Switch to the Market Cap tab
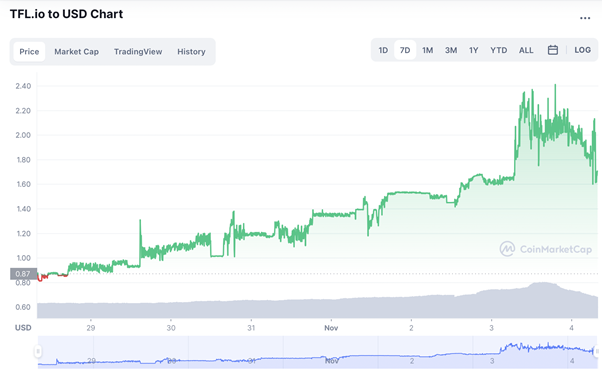602x371 pixels. tap(76, 51)
